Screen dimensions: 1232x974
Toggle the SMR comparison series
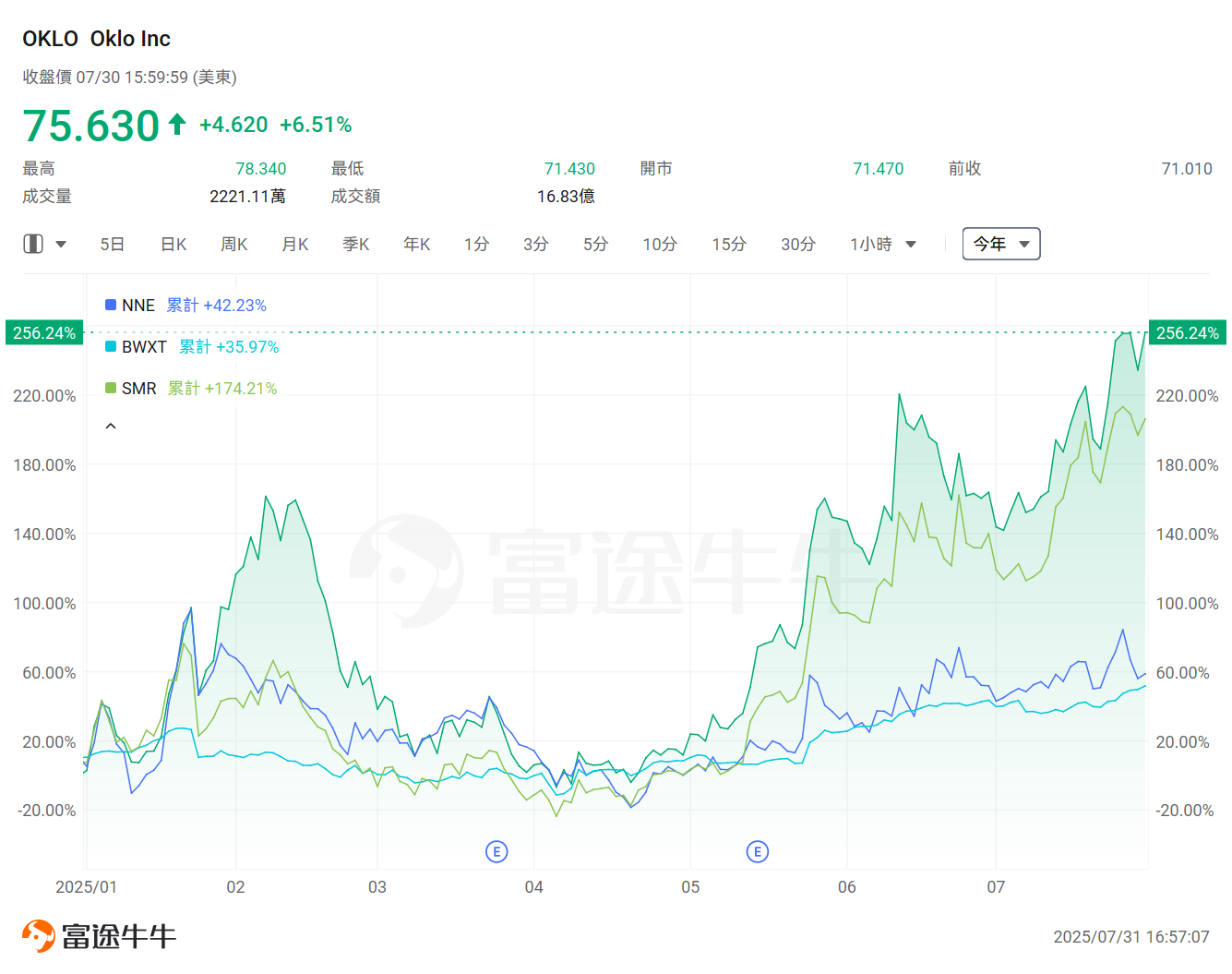[x=139, y=389]
